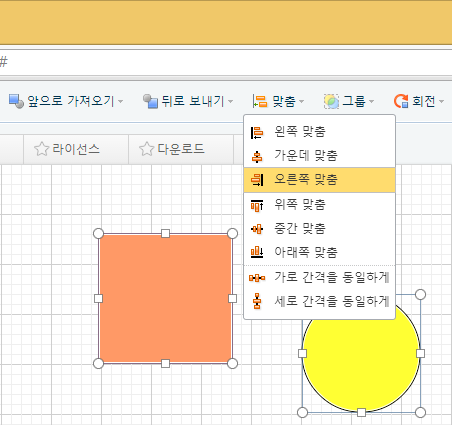This screenshot has width=452, height=425.
Task: Open the 그룹 group dropdown
Action: tap(349, 101)
